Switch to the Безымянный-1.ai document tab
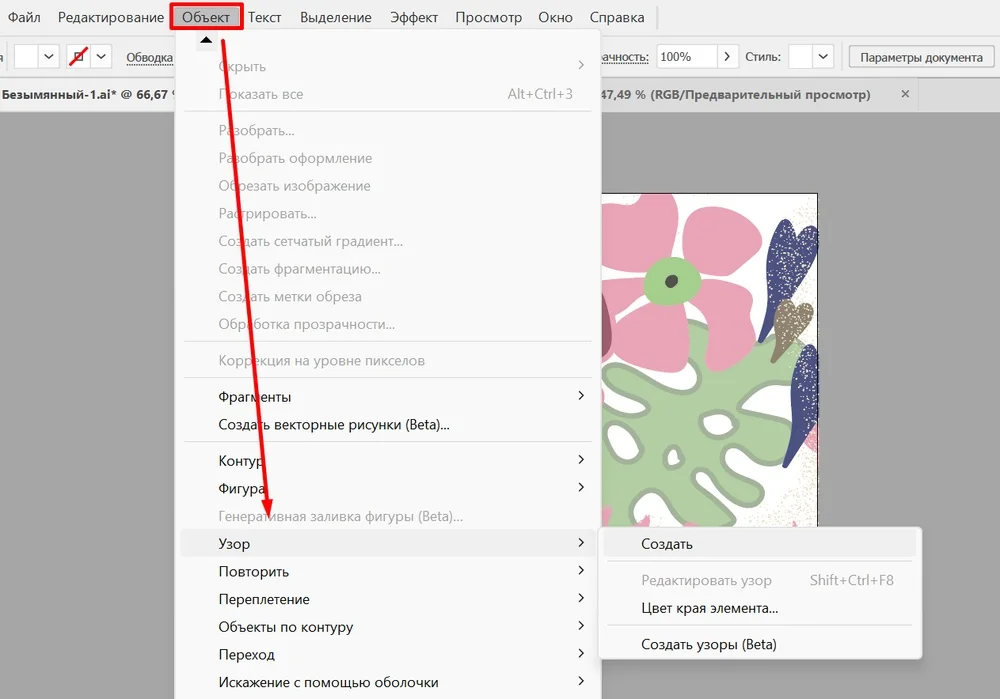Image resolution: width=1000 pixels, height=699 pixels. (x=85, y=95)
